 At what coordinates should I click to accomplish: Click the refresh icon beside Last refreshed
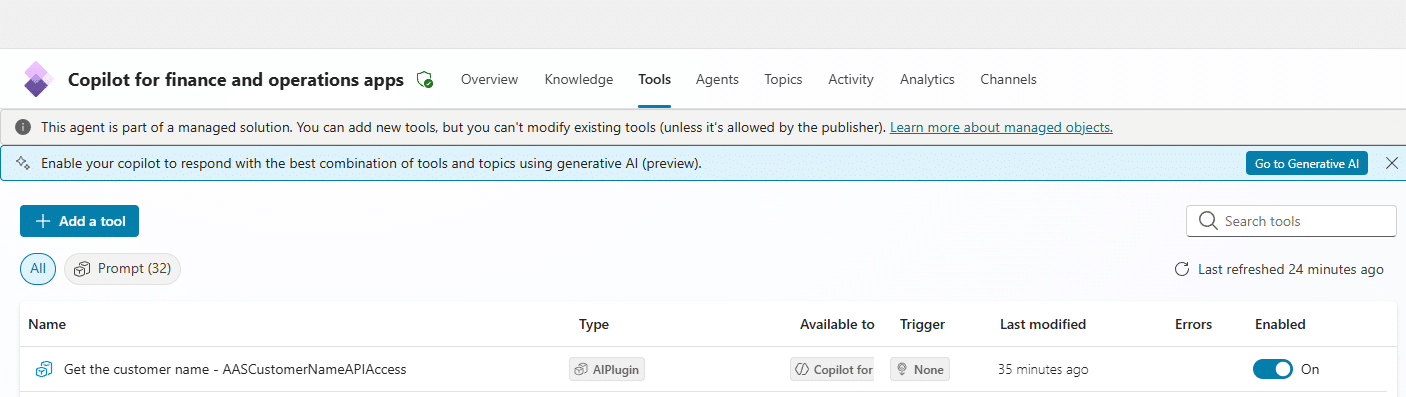click(x=1182, y=269)
